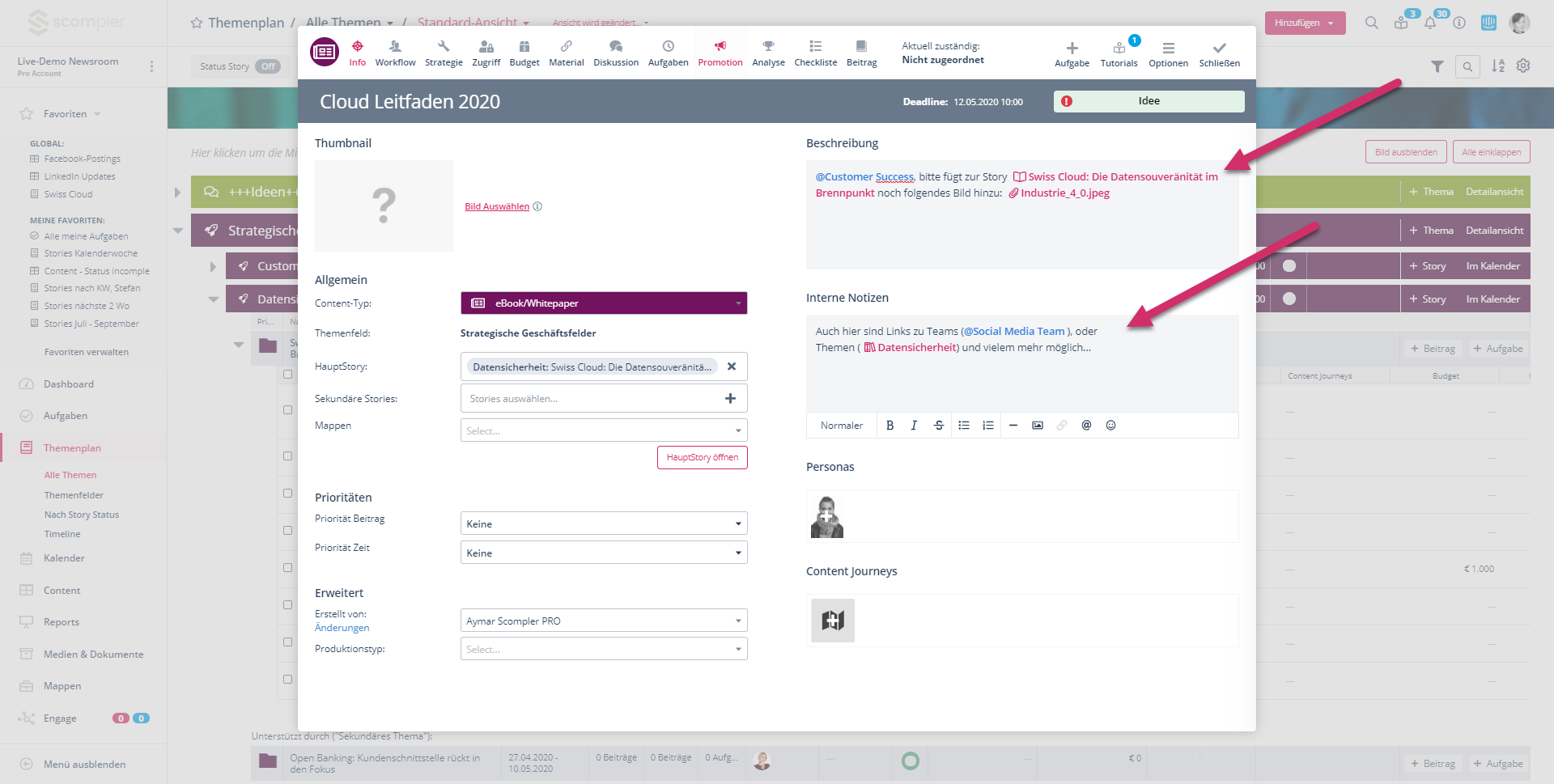Open the Content-Typ eBook/Whitepaper dropdown
Viewport: 1554px width, 784px height.
(x=603, y=303)
